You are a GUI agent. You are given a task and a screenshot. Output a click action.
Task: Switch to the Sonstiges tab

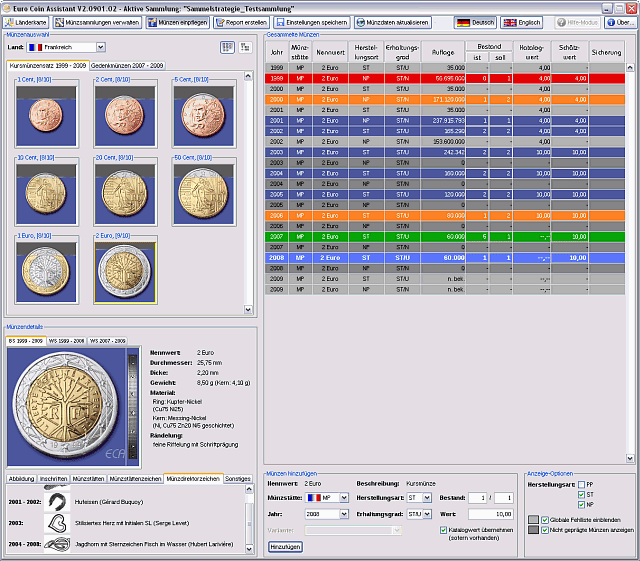(x=238, y=479)
